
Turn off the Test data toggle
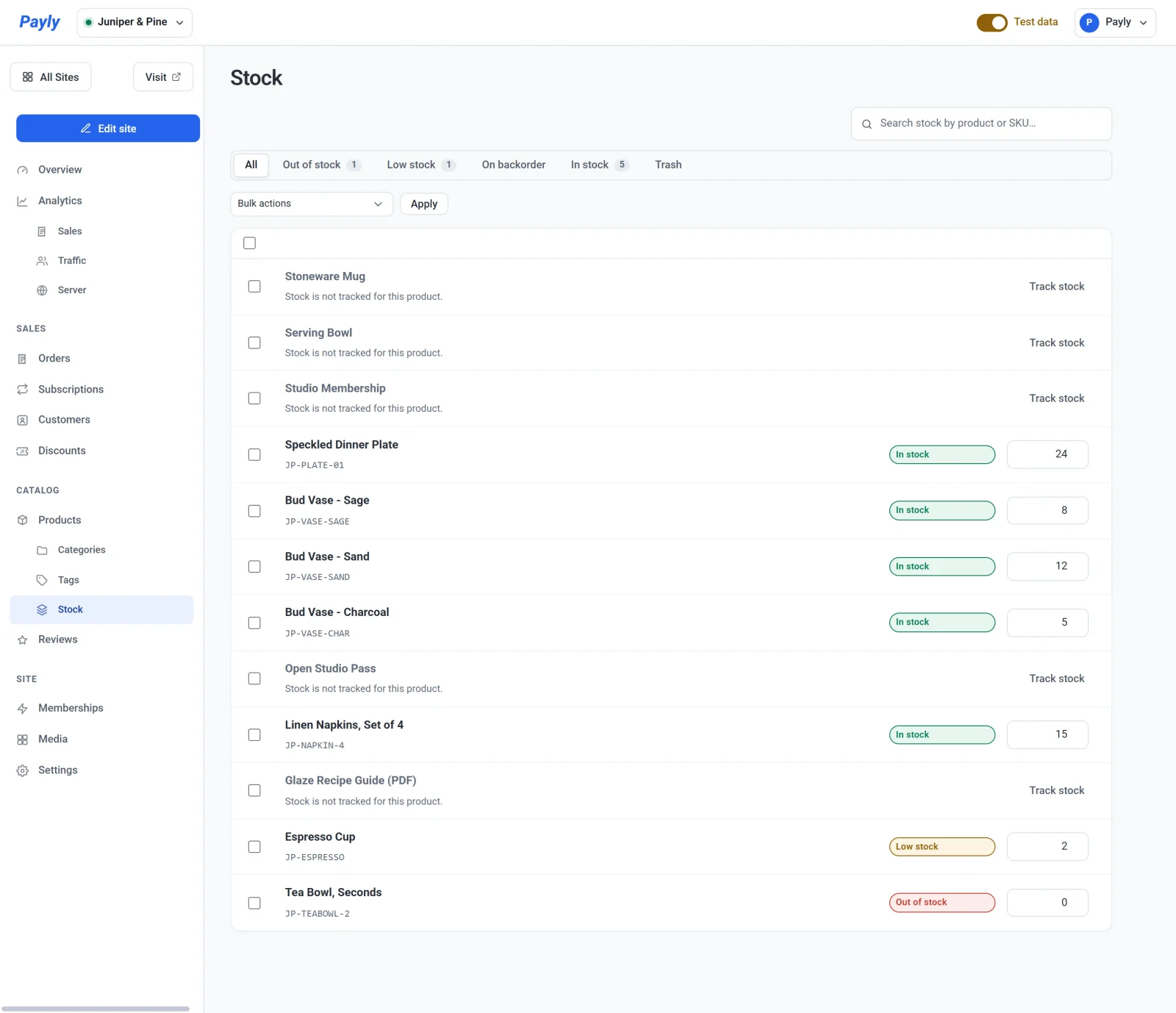pyautogui.click(x=992, y=23)
